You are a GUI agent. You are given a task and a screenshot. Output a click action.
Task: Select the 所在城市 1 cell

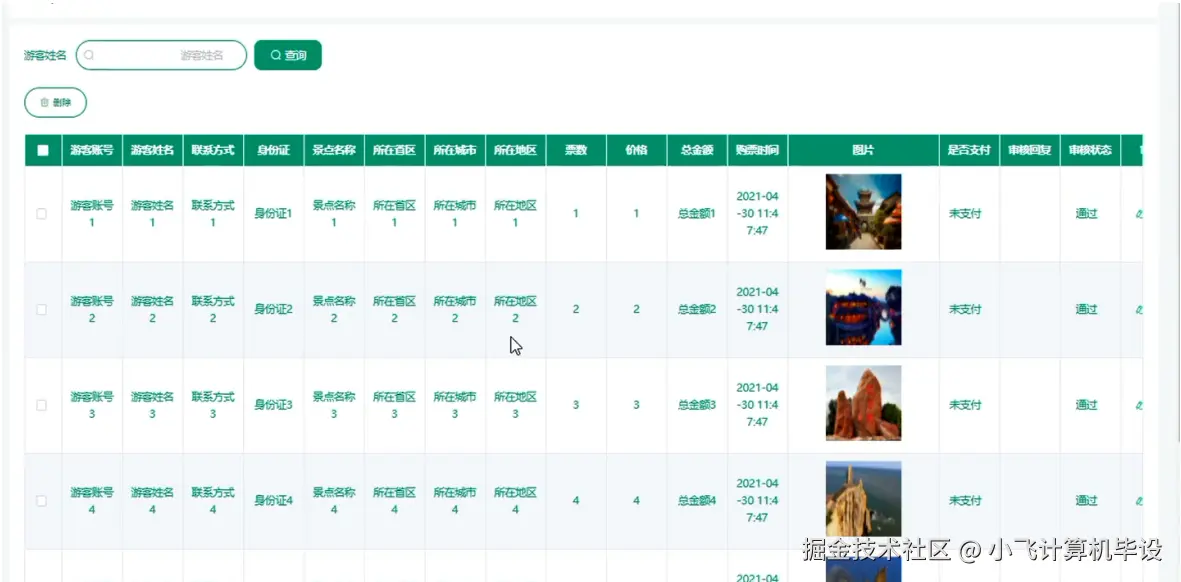455,214
